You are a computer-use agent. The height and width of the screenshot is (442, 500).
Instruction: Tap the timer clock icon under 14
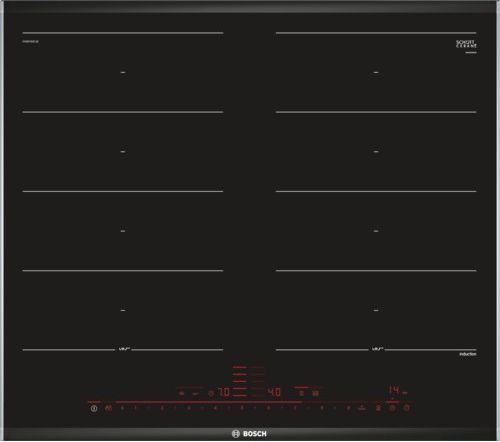(x=393, y=408)
